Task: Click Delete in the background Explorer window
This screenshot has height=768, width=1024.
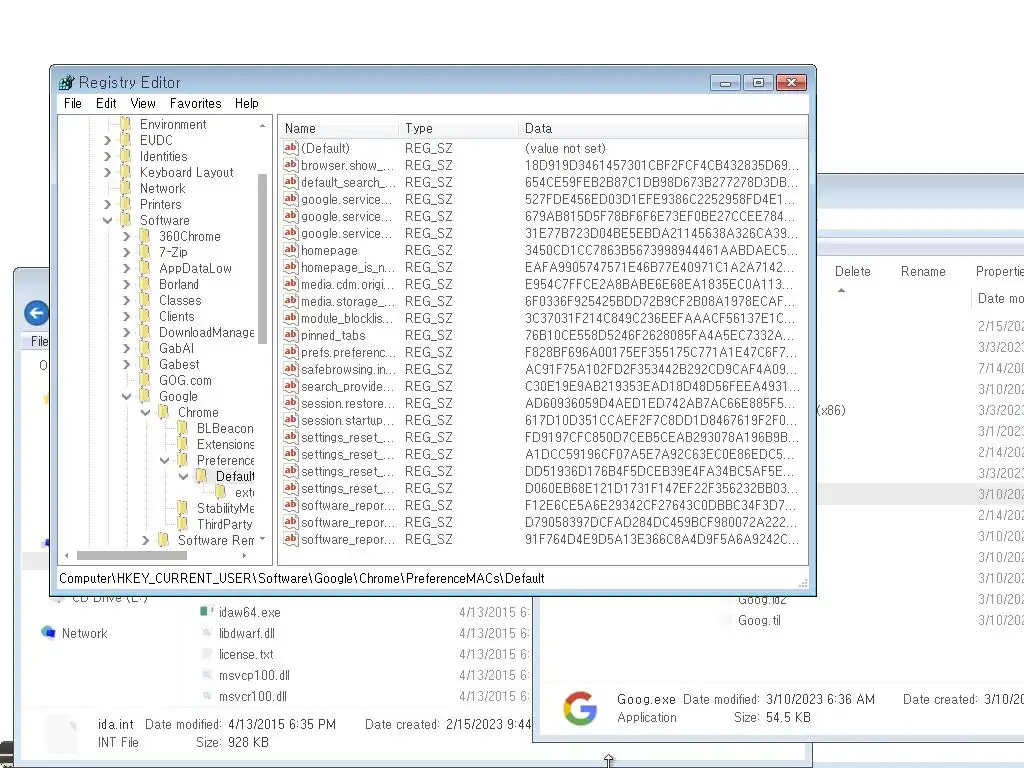Action: click(x=852, y=272)
